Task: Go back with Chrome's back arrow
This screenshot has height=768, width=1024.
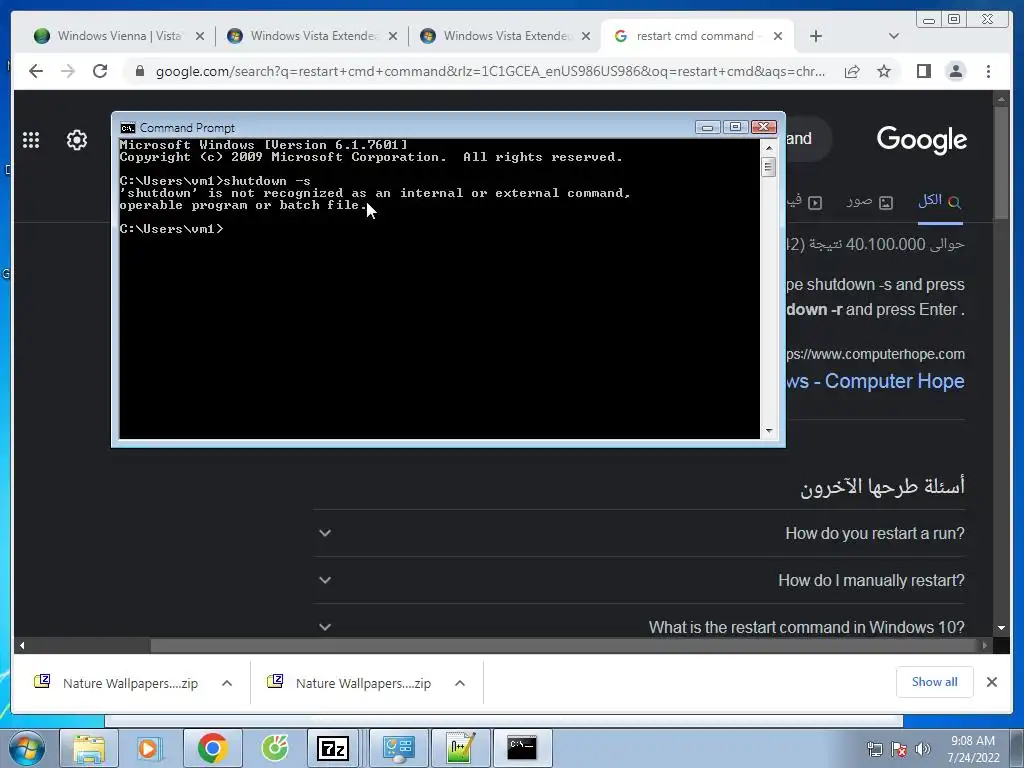Action: (36, 71)
